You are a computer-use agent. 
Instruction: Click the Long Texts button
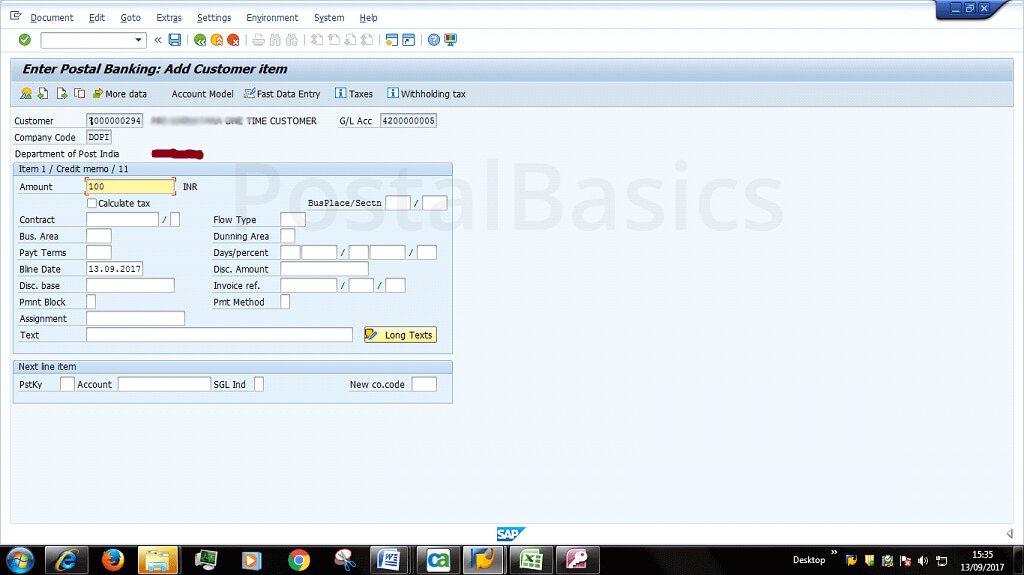pos(400,335)
